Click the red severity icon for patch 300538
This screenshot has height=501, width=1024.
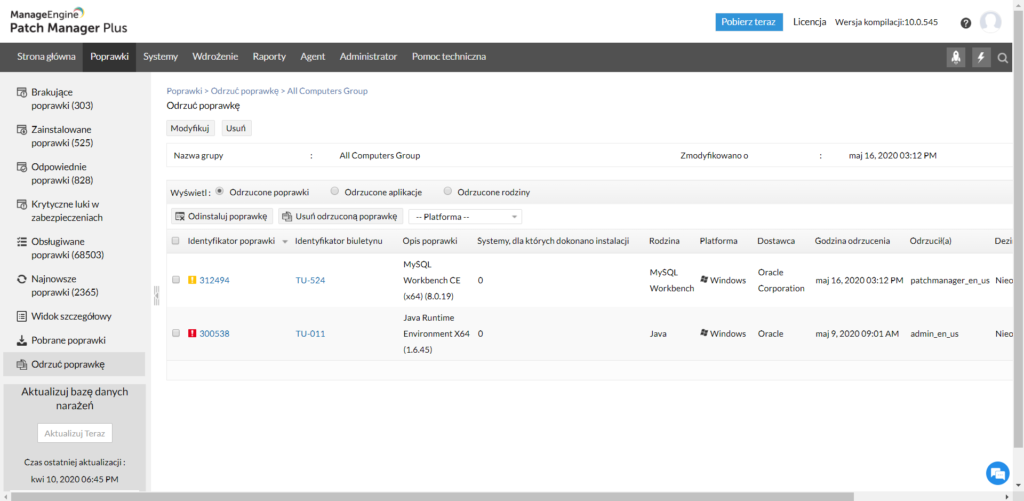point(192,333)
